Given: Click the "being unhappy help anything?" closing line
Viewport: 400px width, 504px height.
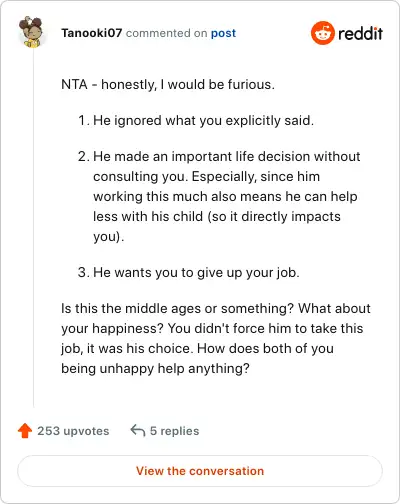Looking at the screenshot, I should (155, 369).
